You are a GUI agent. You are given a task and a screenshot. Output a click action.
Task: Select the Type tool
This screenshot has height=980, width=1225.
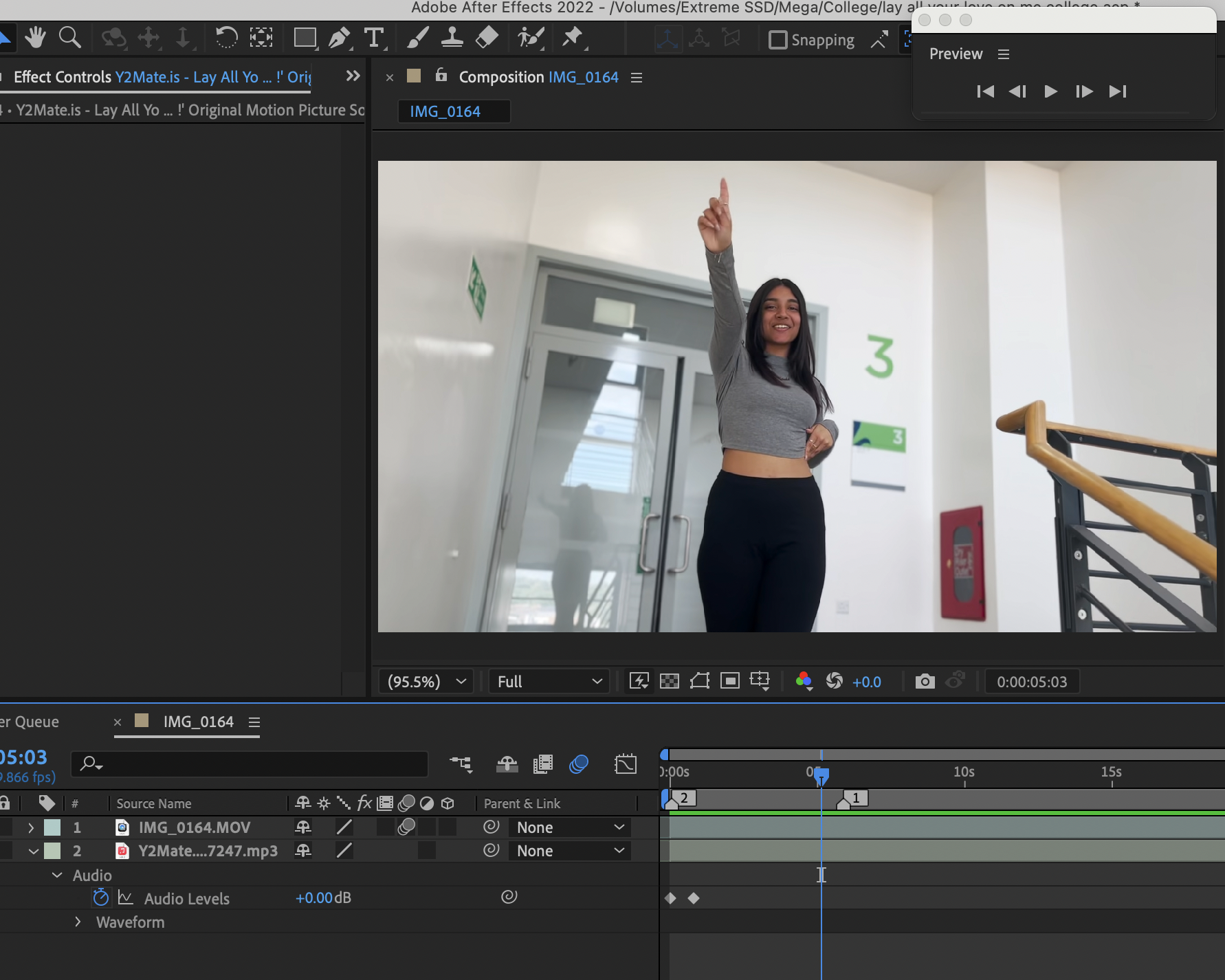pos(374,37)
